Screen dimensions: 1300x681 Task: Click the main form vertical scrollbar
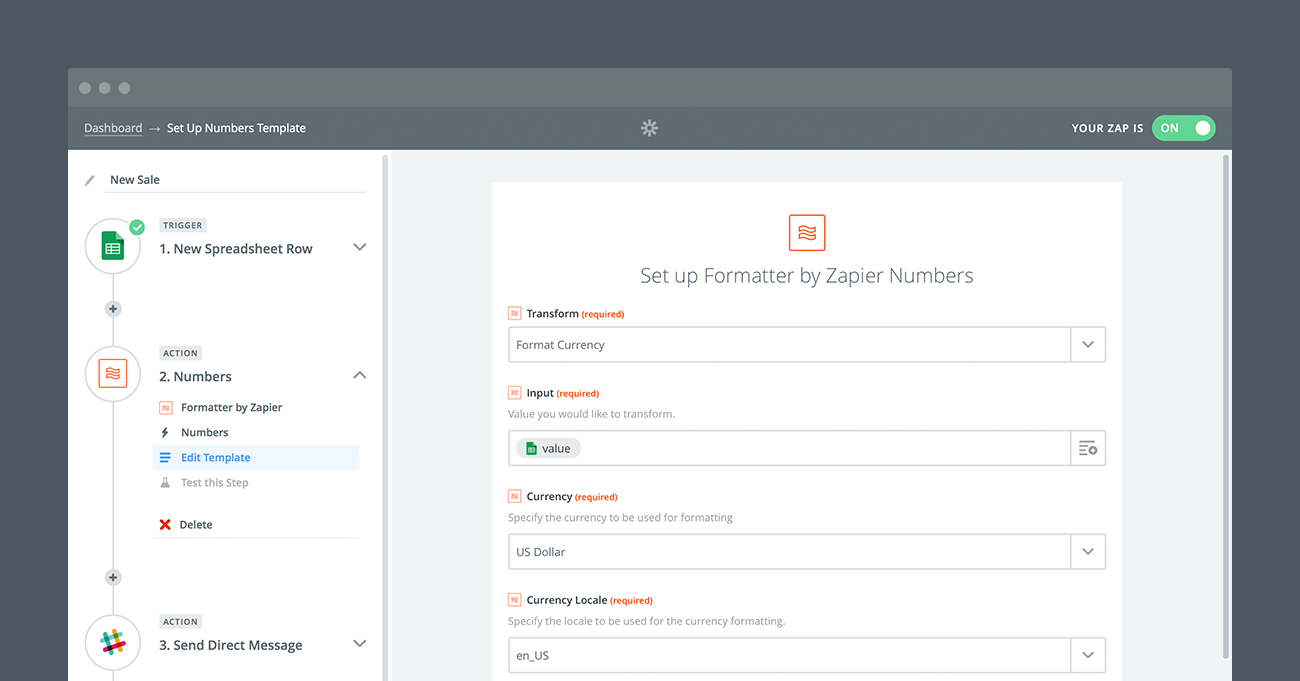1227,407
